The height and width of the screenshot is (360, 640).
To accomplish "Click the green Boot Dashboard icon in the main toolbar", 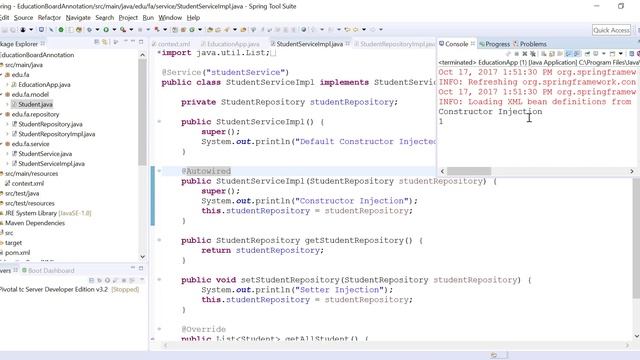I will [61, 30].
